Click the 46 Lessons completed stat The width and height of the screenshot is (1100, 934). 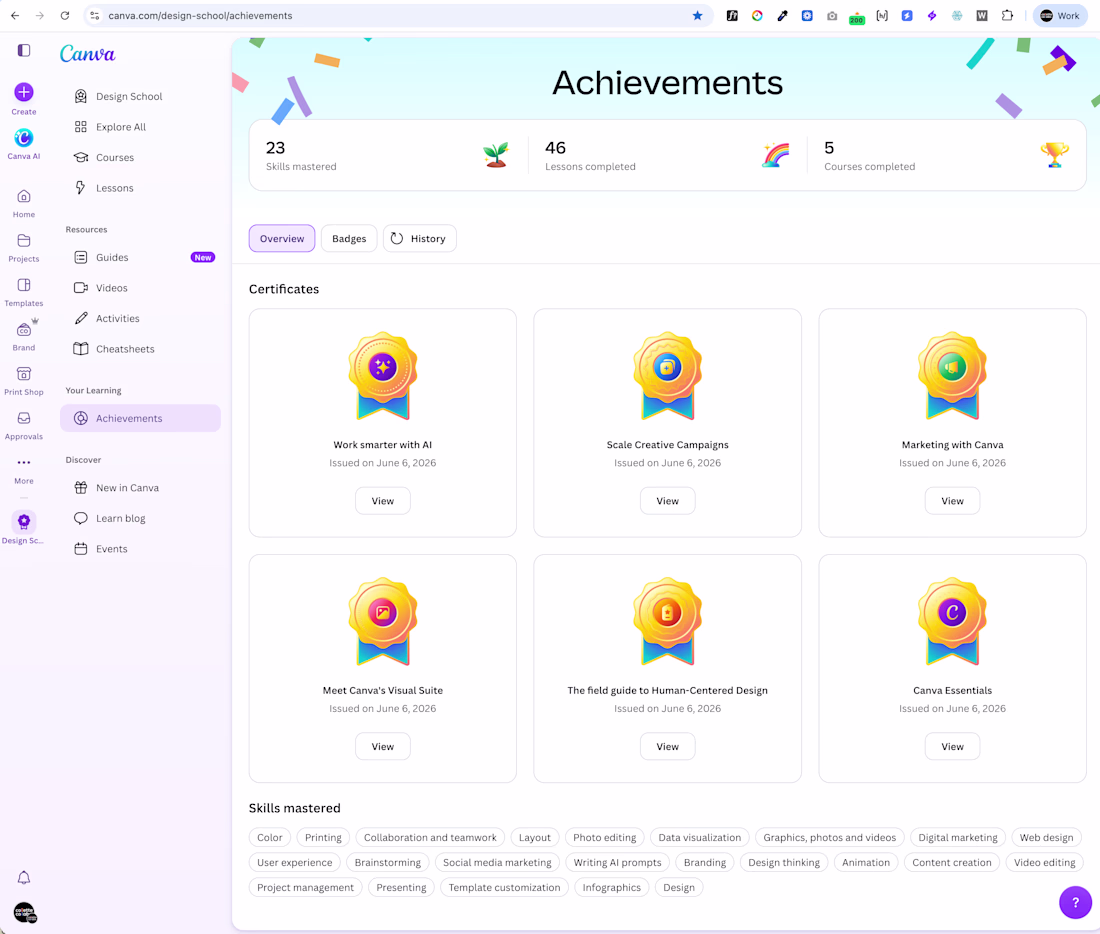pyautogui.click(x=591, y=156)
